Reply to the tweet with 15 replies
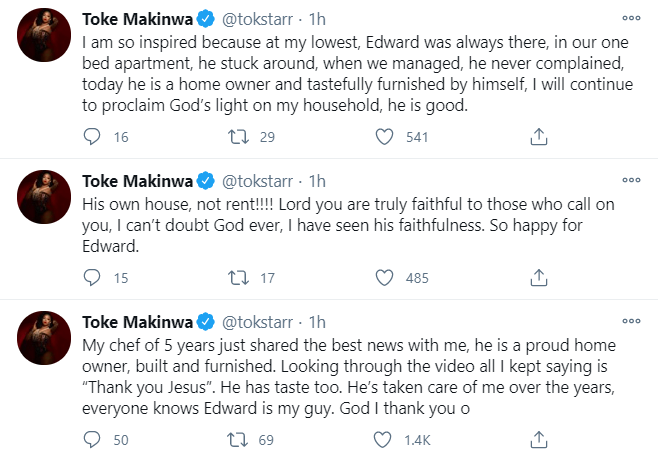 91,276
